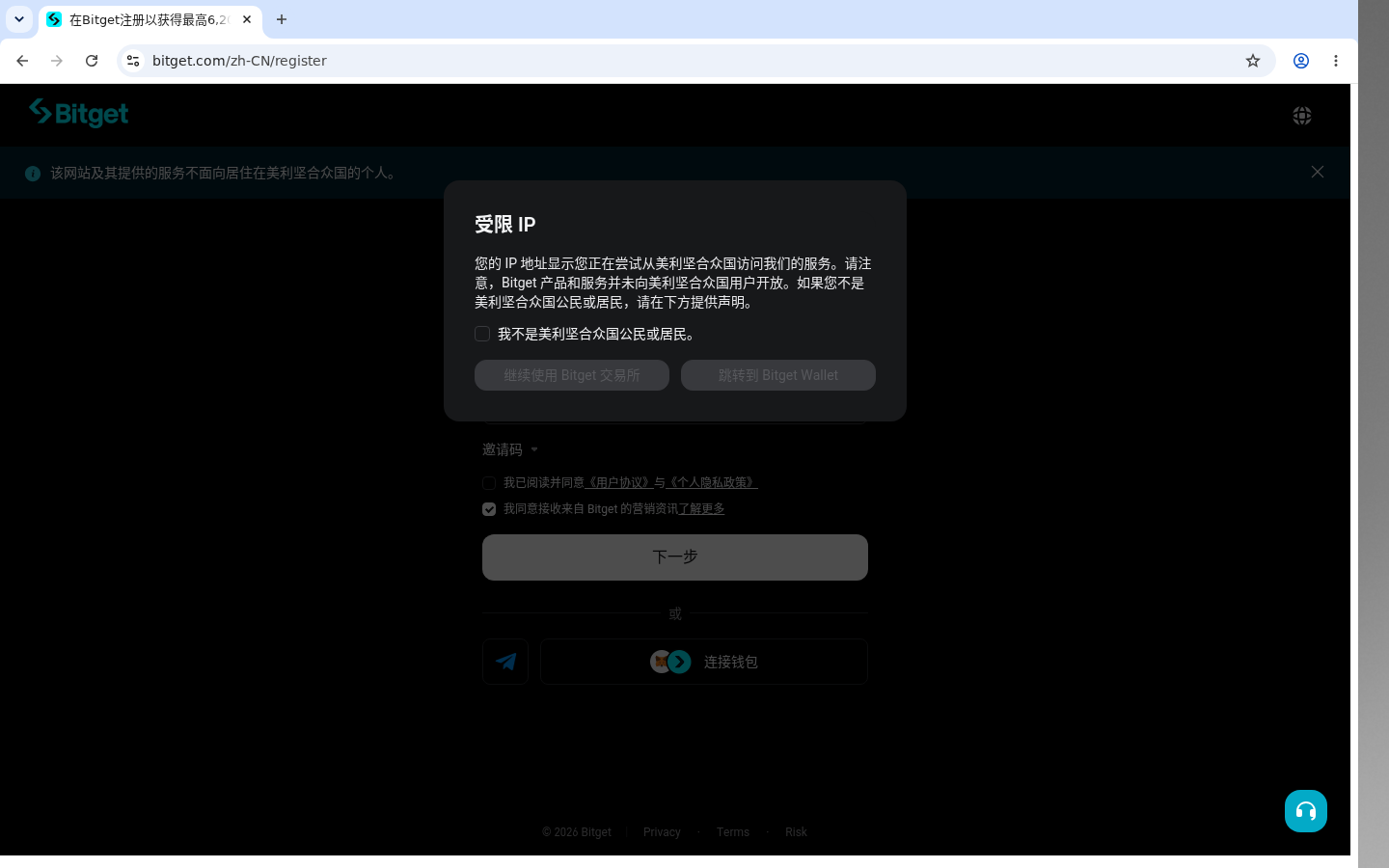
Task: Open the language globe icon
Action: [x=1302, y=116]
